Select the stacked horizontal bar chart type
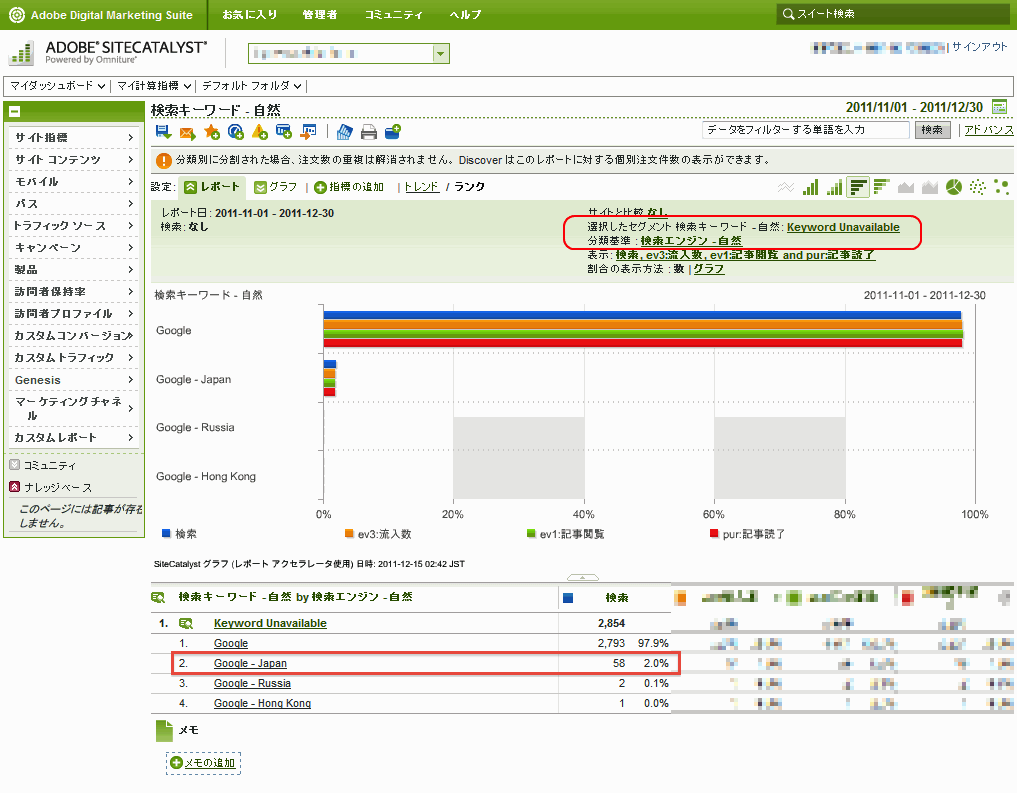The width and height of the screenshot is (1017, 793). (x=881, y=187)
